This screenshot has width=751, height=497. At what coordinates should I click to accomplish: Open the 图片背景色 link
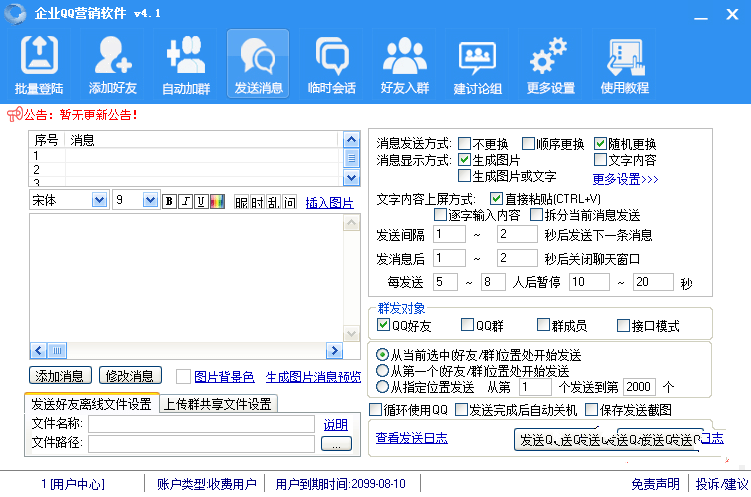point(224,377)
